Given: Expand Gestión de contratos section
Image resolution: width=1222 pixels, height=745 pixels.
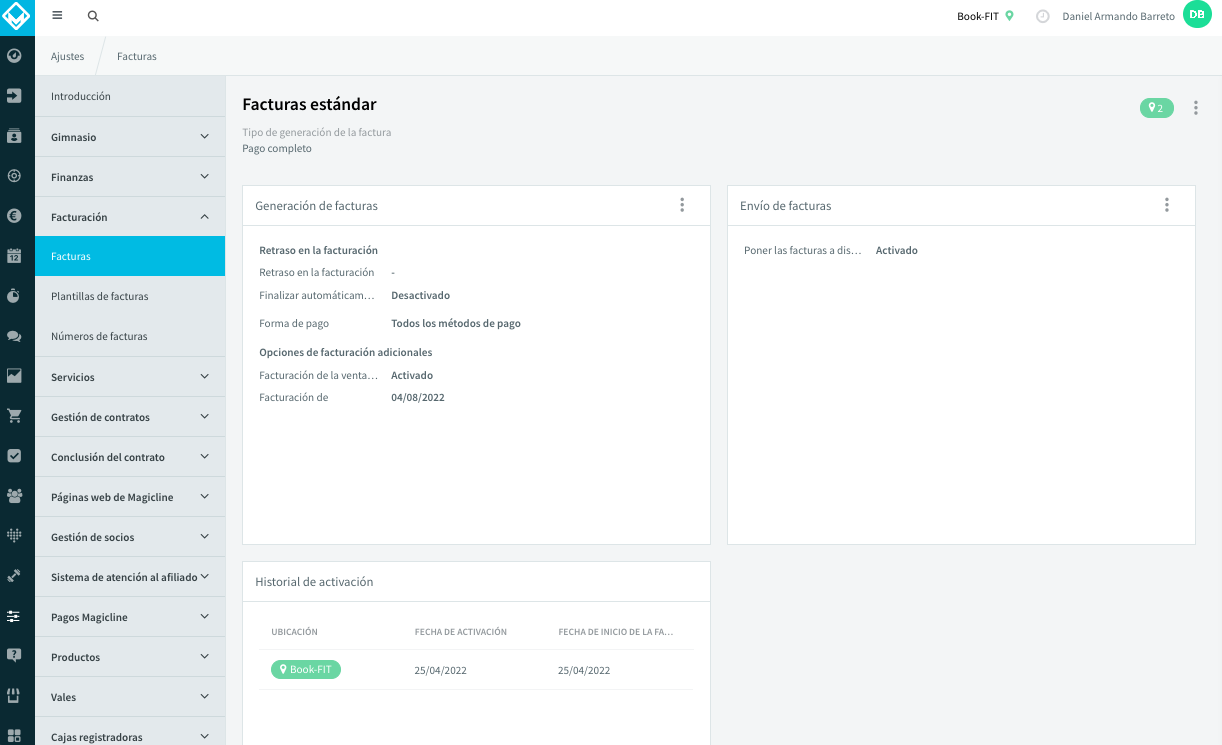Looking at the screenshot, I should coord(130,417).
